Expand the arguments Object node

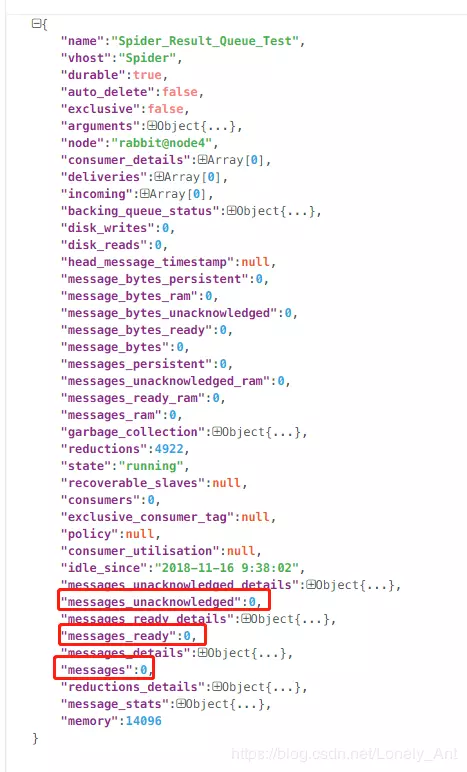click(152, 126)
